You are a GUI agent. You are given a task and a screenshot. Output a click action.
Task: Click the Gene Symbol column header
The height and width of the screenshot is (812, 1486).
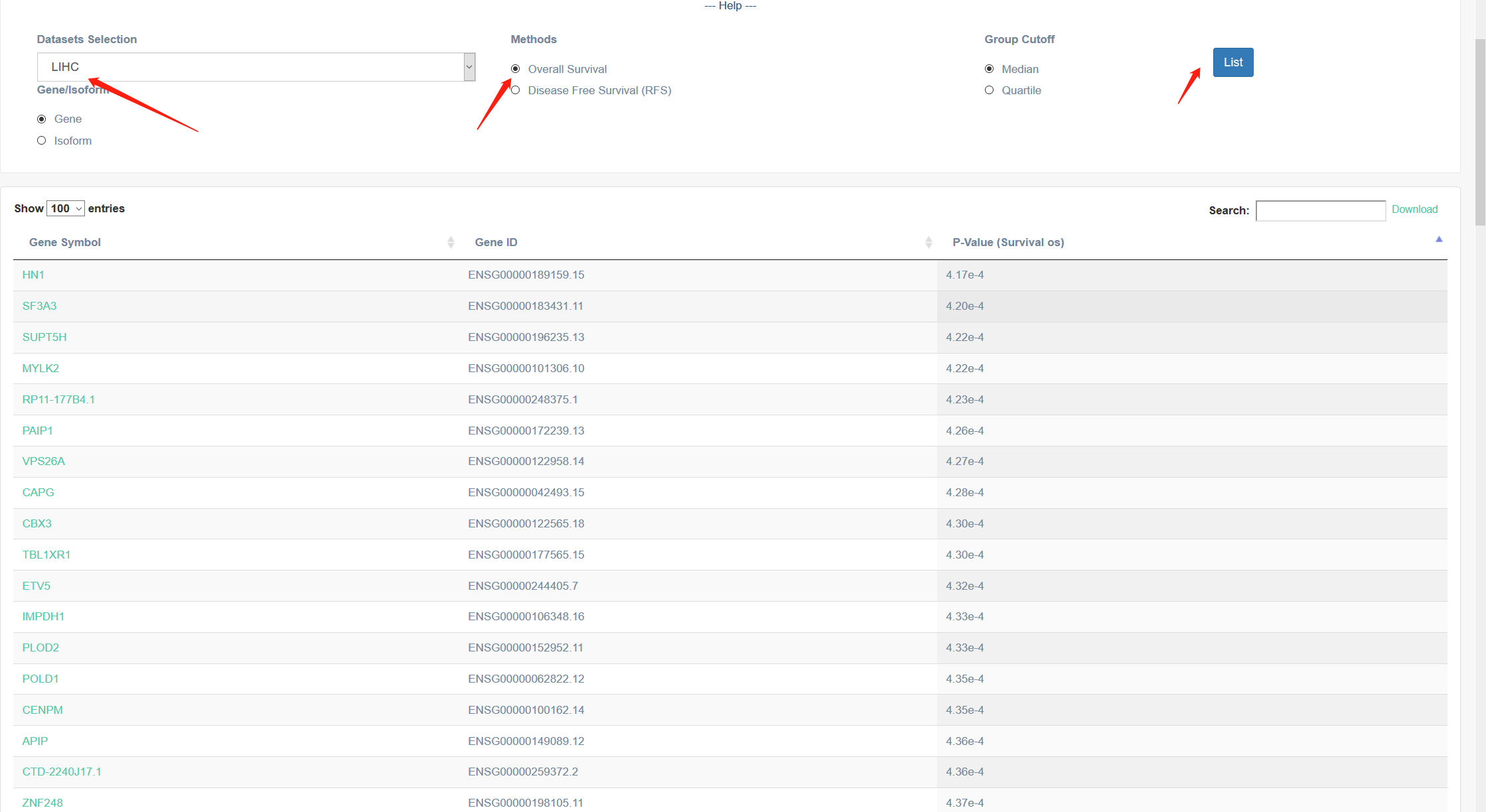pyautogui.click(x=236, y=242)
